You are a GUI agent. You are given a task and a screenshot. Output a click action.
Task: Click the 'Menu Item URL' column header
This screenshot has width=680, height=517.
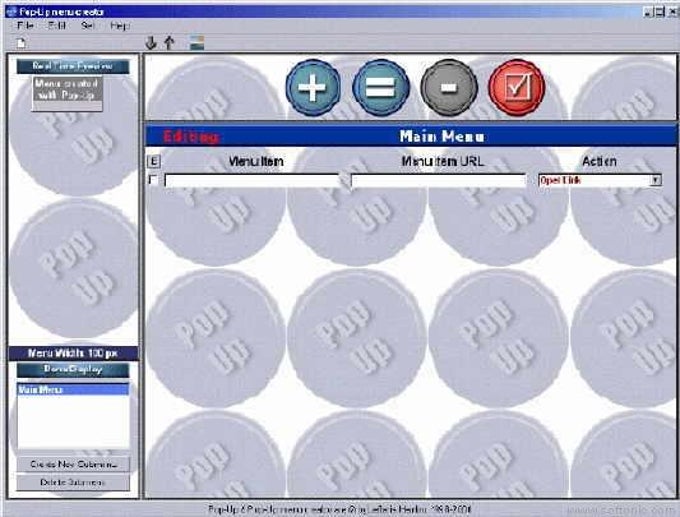click(442, 161)
